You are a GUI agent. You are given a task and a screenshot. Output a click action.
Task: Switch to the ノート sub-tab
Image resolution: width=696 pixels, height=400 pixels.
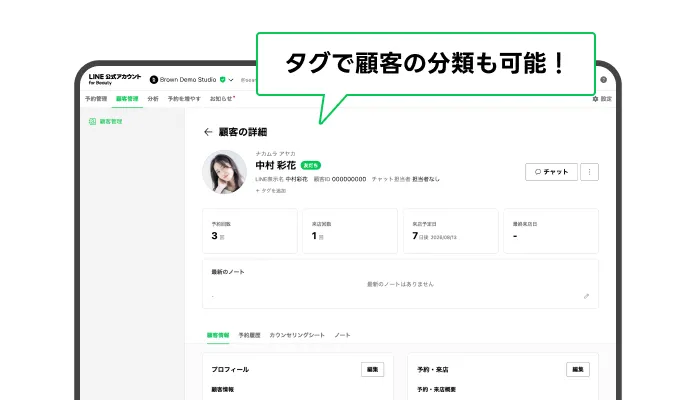point(342,335)
